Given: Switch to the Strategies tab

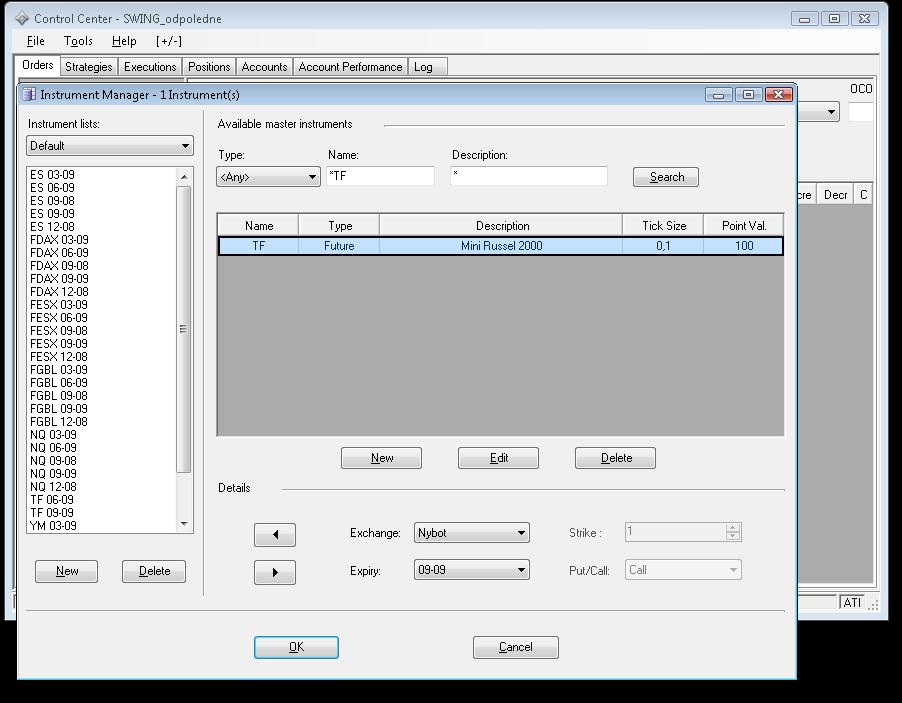Looking at the screenshot, I should tap(88, 67).
